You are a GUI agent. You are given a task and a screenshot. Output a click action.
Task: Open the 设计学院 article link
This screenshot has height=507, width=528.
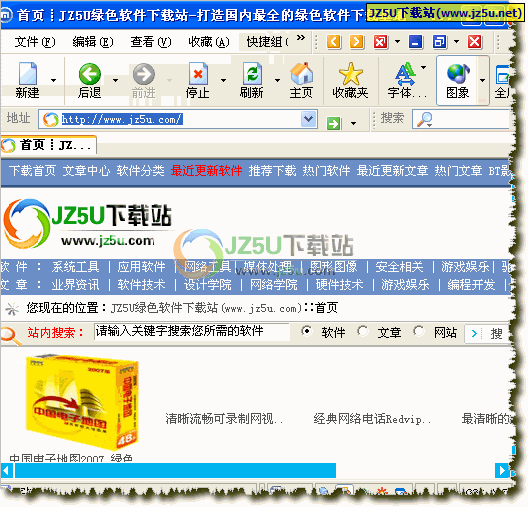point(207,285)
